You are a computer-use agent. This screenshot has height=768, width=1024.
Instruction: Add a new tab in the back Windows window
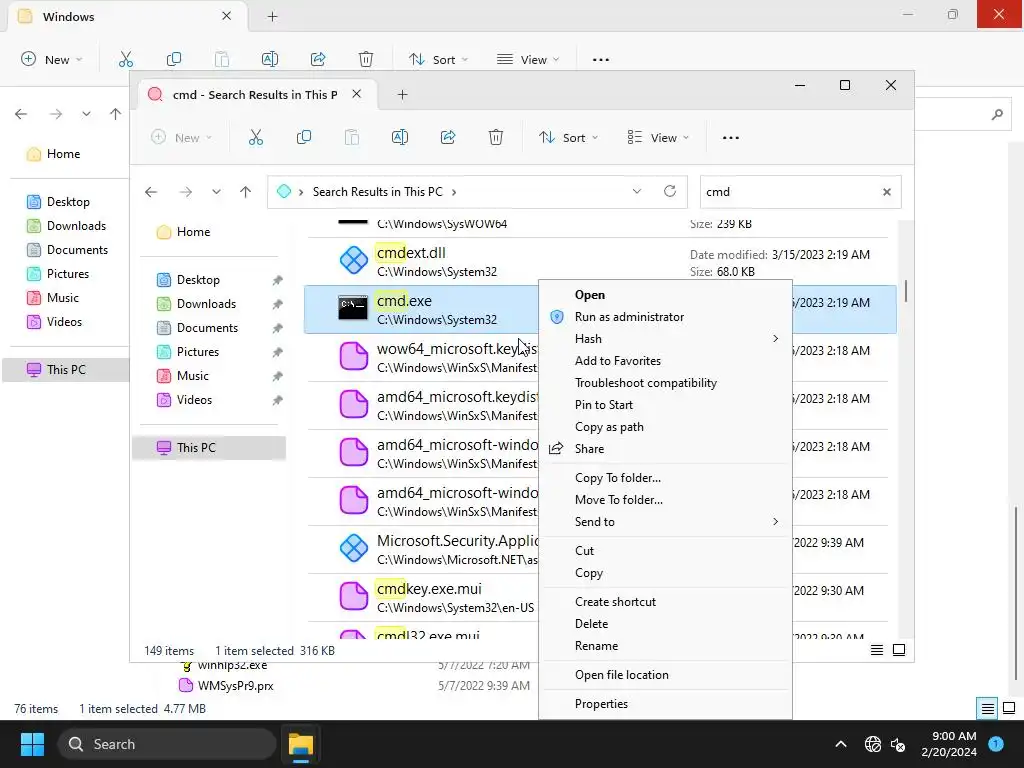point(272,16)
